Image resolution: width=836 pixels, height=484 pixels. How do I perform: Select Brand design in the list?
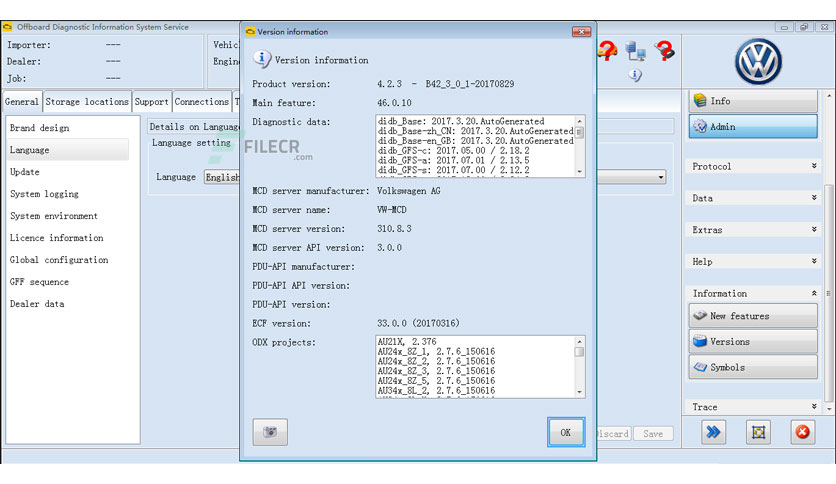tap(68, 128)
